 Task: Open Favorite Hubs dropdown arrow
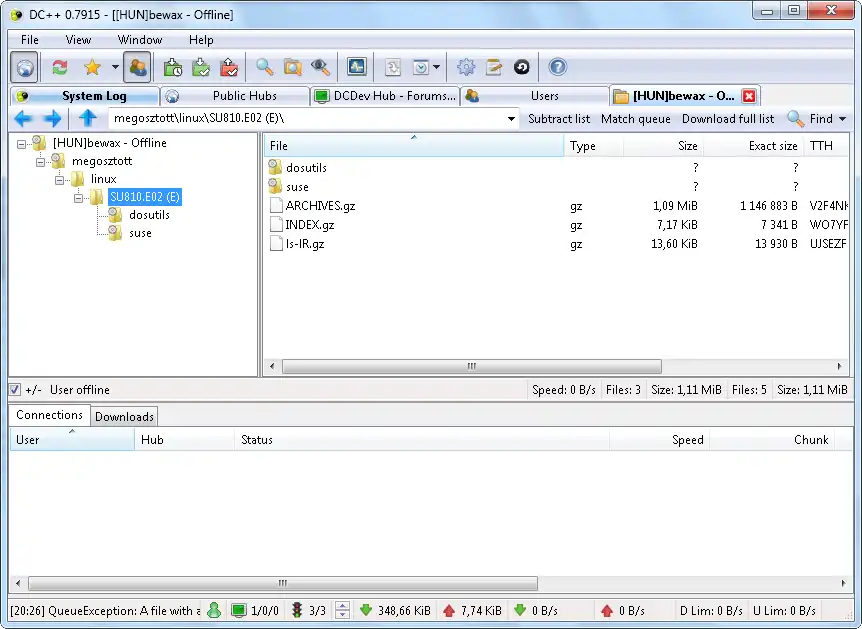pos(115,67)
